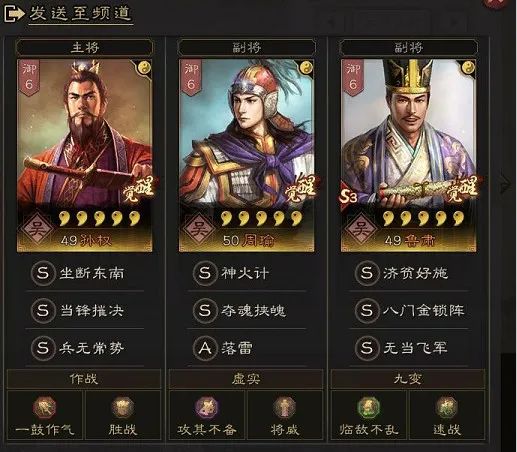Click the 发送至频道 link text
The height and width of the screenshot is (452, 517).
80,13
